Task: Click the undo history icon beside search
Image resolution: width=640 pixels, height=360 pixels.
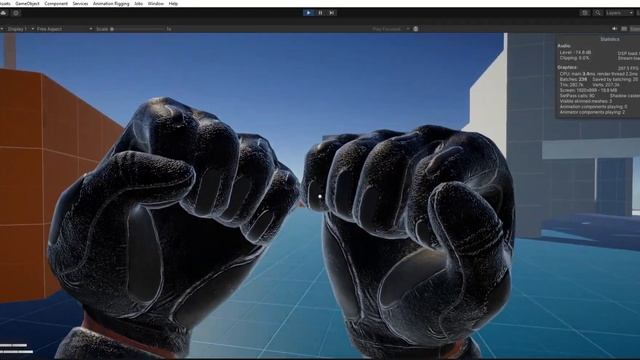Action: (585, 13)
